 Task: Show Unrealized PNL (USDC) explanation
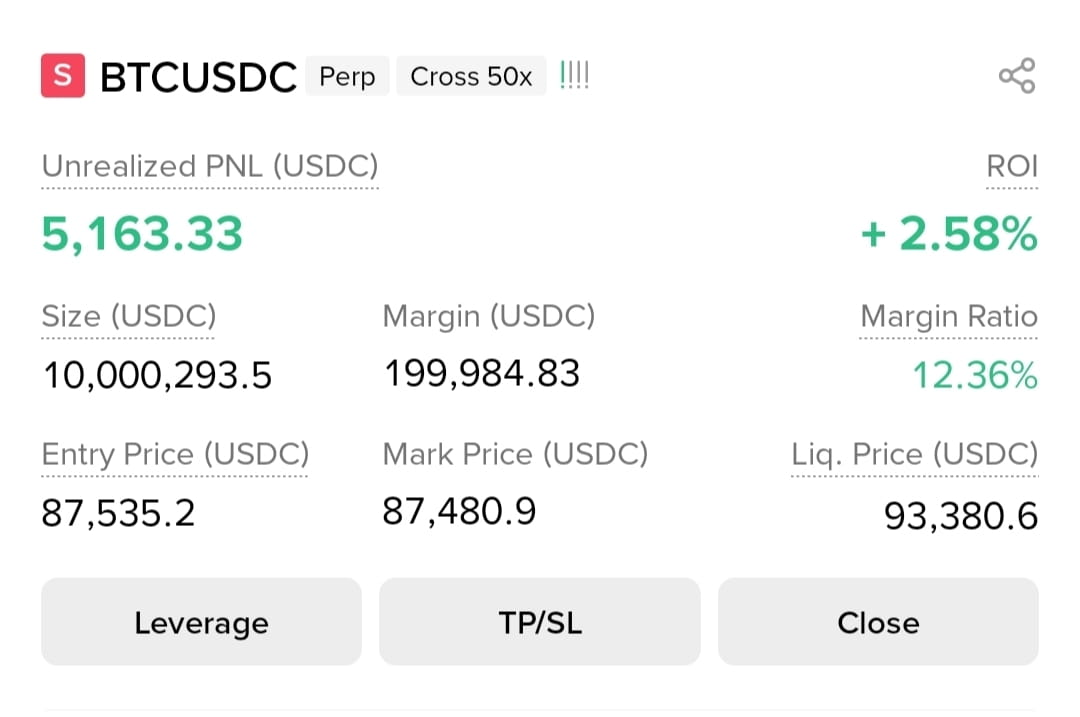click(x=210, y=167)
